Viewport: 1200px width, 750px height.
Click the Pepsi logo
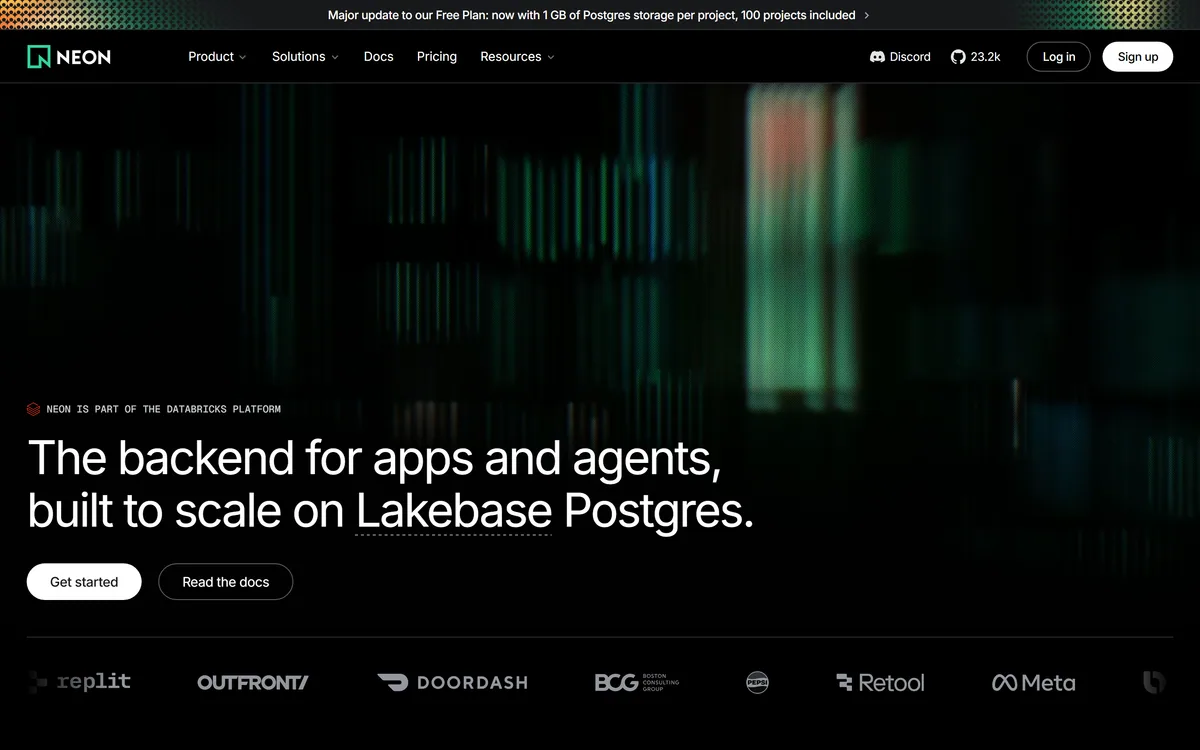pyautogui.click(x=757, y=682)
